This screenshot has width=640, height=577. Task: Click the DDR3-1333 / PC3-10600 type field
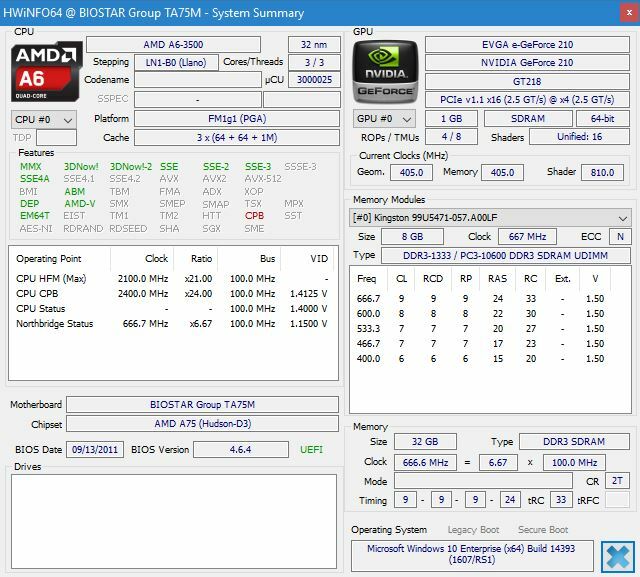click(506, 255)
